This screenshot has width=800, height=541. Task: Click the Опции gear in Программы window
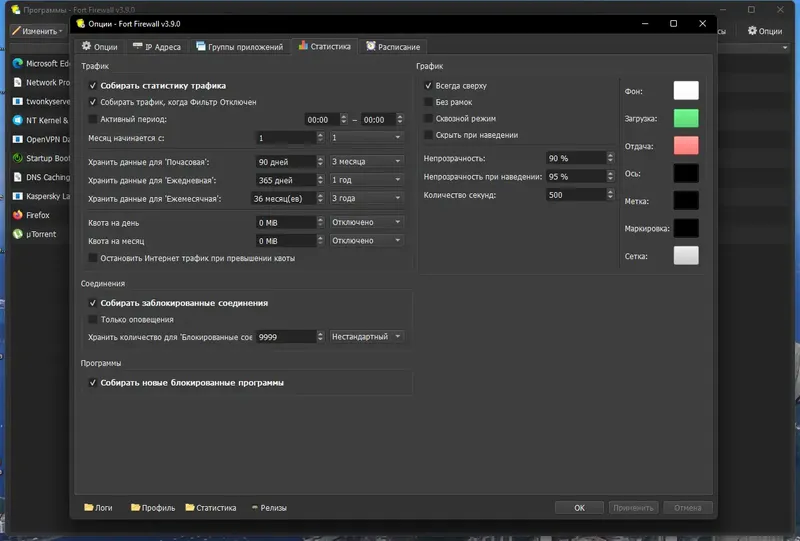click(x=752, y=31)
